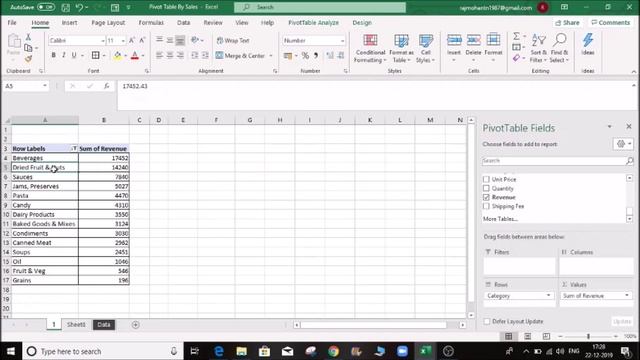Open Row Labels filter dropdown
This screenshot has width=640, height=360.
click(x=74, y=149)
